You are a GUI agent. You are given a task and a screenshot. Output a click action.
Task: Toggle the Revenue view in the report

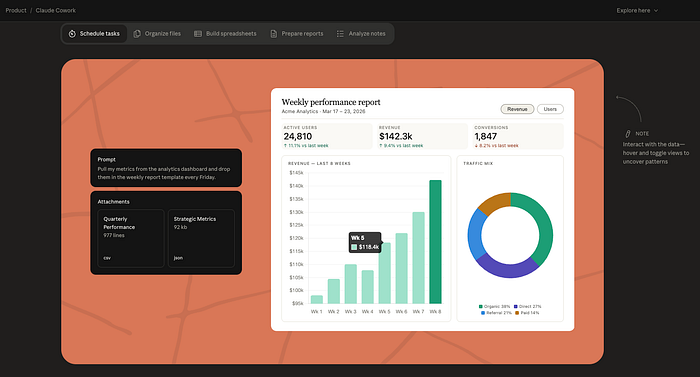(517, 109)
